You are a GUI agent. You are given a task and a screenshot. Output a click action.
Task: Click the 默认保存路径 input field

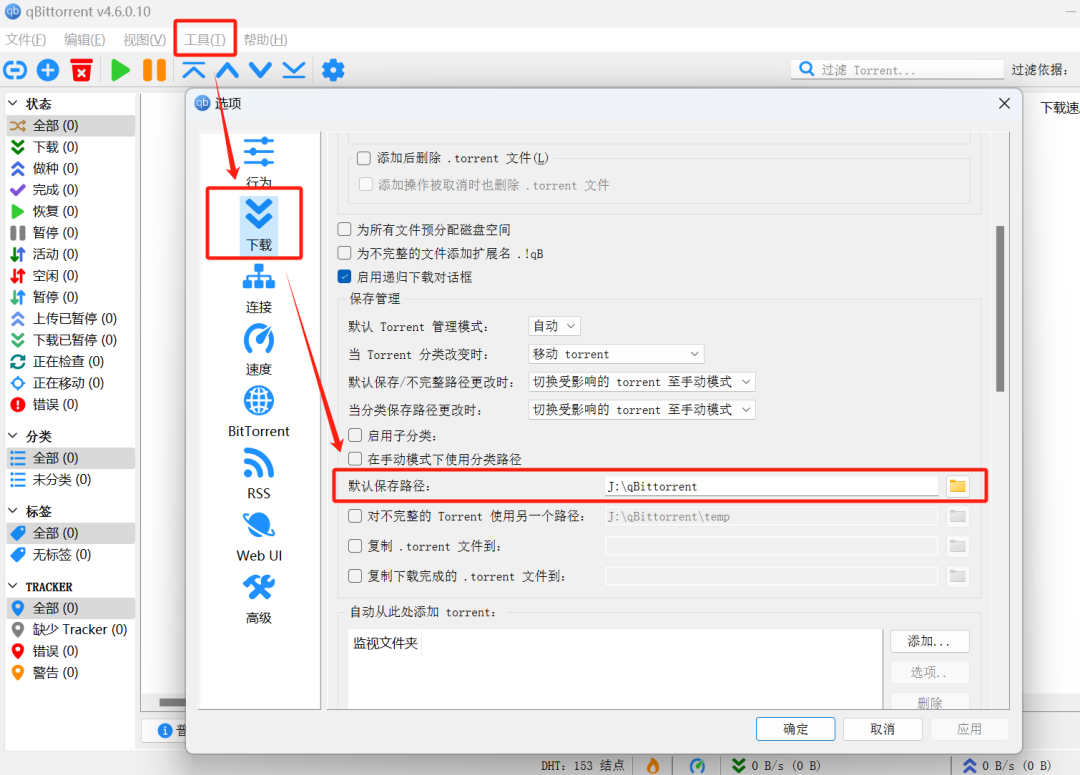click(771, 486)
